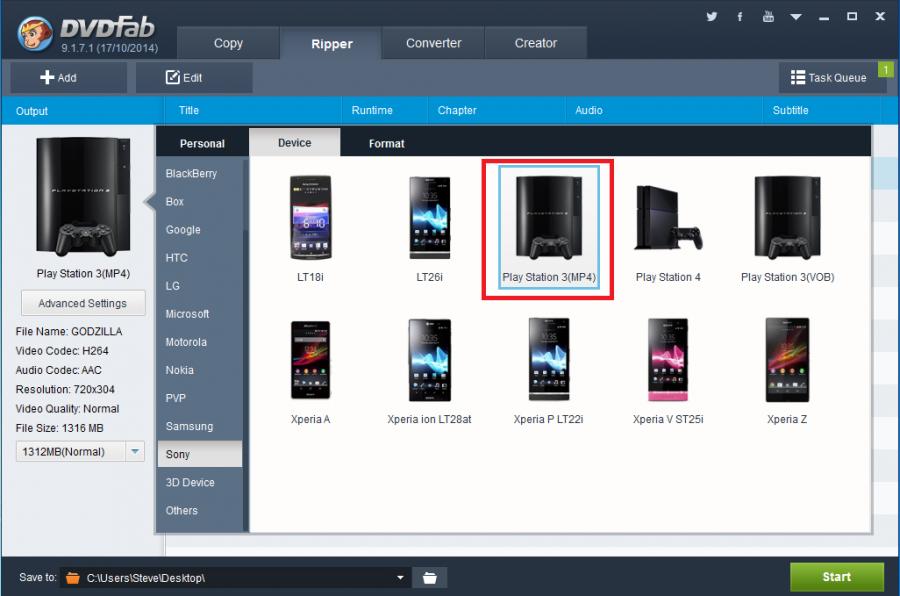The height and width of the screenshot is (596, 900).
Task: Open the title bar dropdown arrow menu
Action: click(796, 17)
